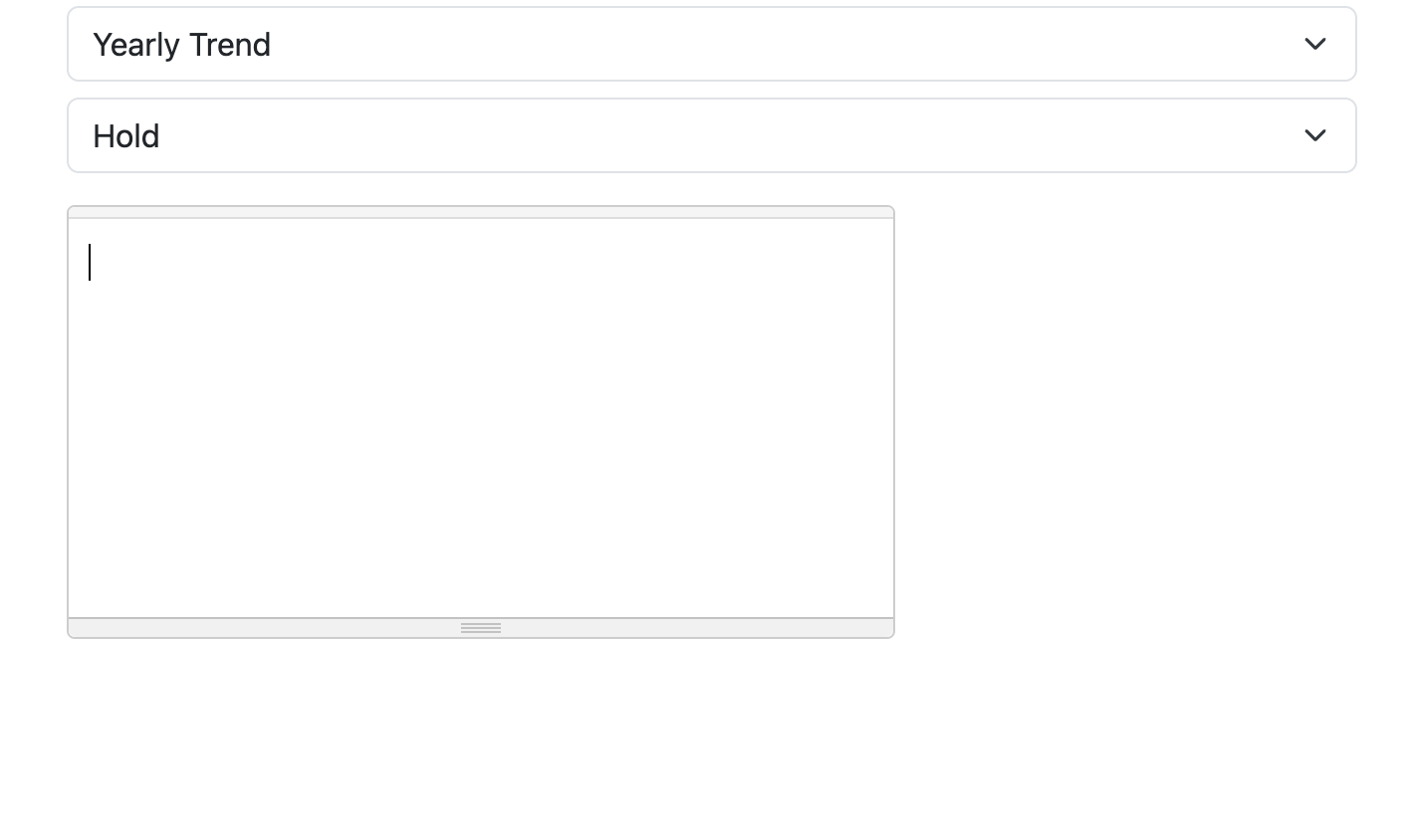Screen dimensions: 1414x840
Task: Click inside the empty text editor area
Action: click(x=481, y=418)
